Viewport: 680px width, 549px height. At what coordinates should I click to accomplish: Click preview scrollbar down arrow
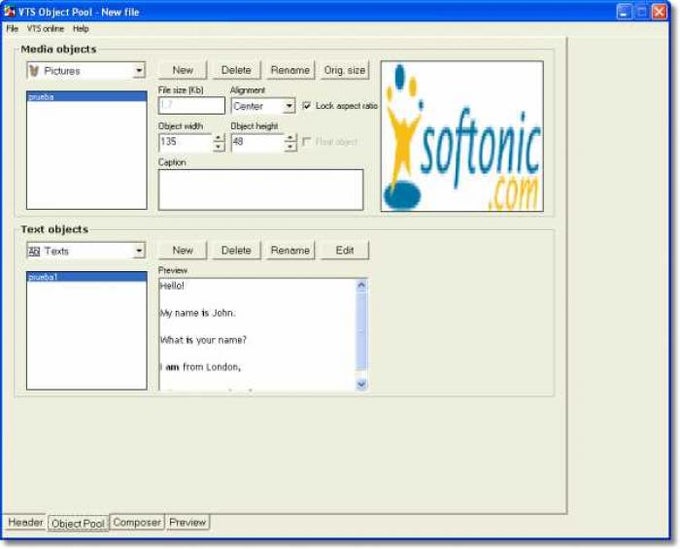[361, 384]
